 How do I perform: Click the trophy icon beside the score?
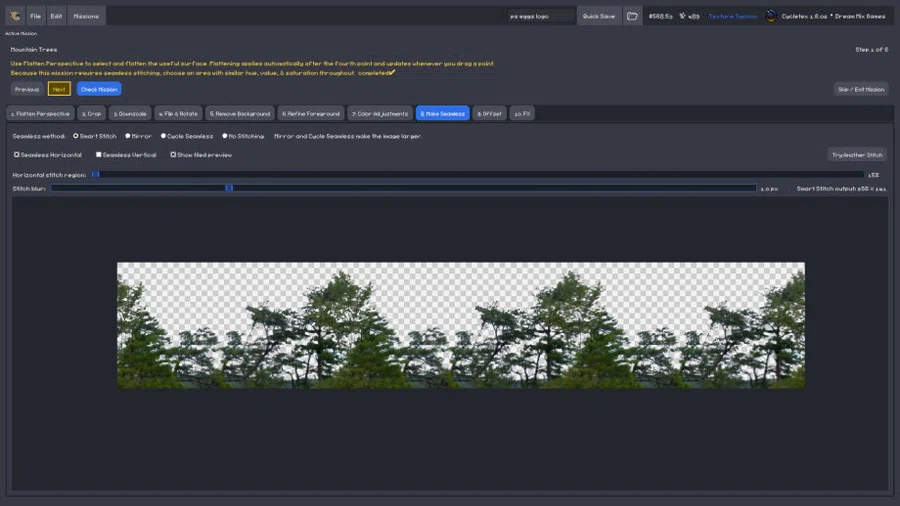[x=682, y=16]
